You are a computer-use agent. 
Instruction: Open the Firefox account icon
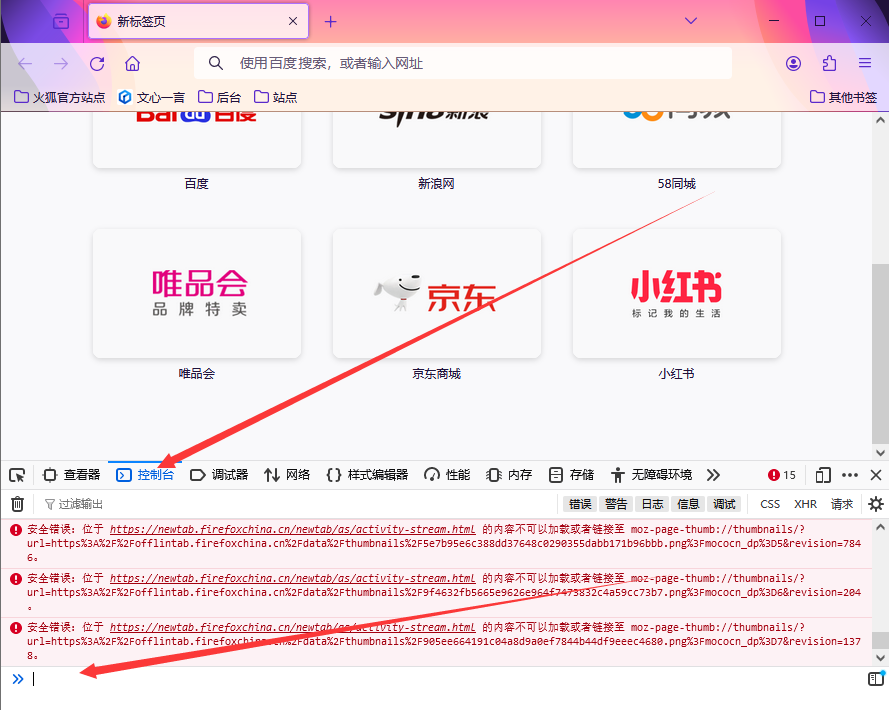point(793,64)
